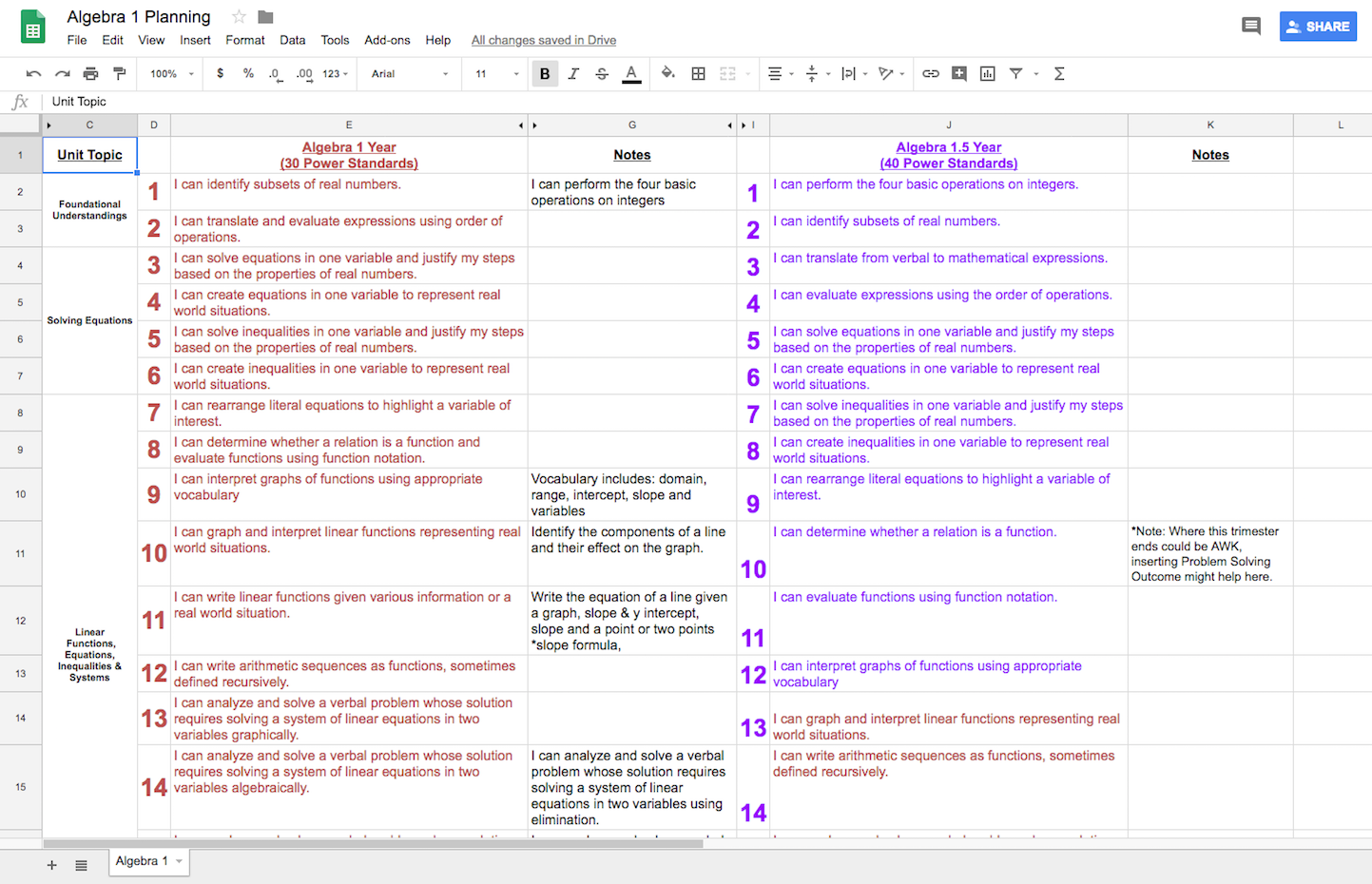Click the insert chart icon
Viewport: 1372px width, 884px height.
click(x=988, y=73)
